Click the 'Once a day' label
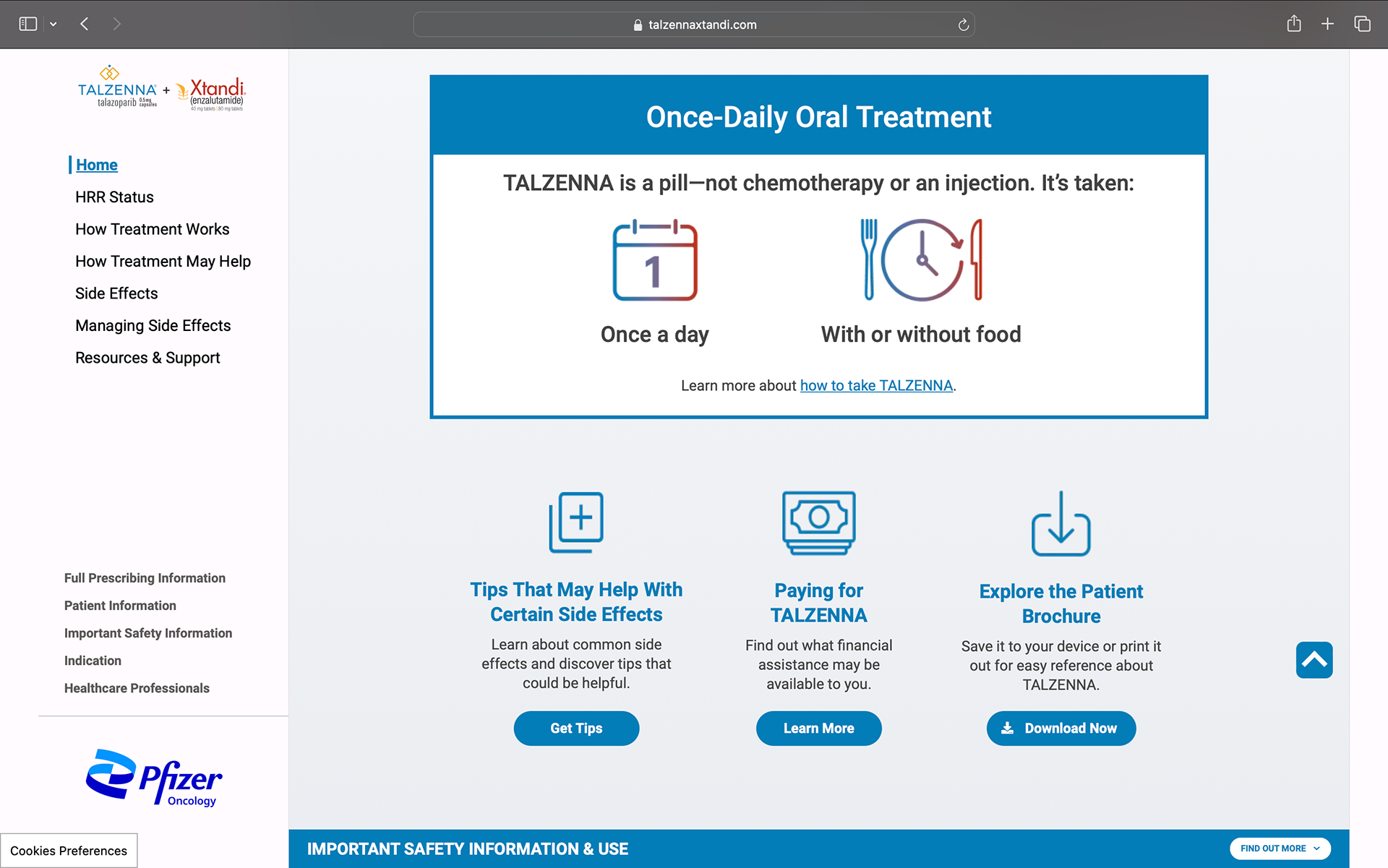The width and height of the screenshot is (1388, 868). (654, 335)
